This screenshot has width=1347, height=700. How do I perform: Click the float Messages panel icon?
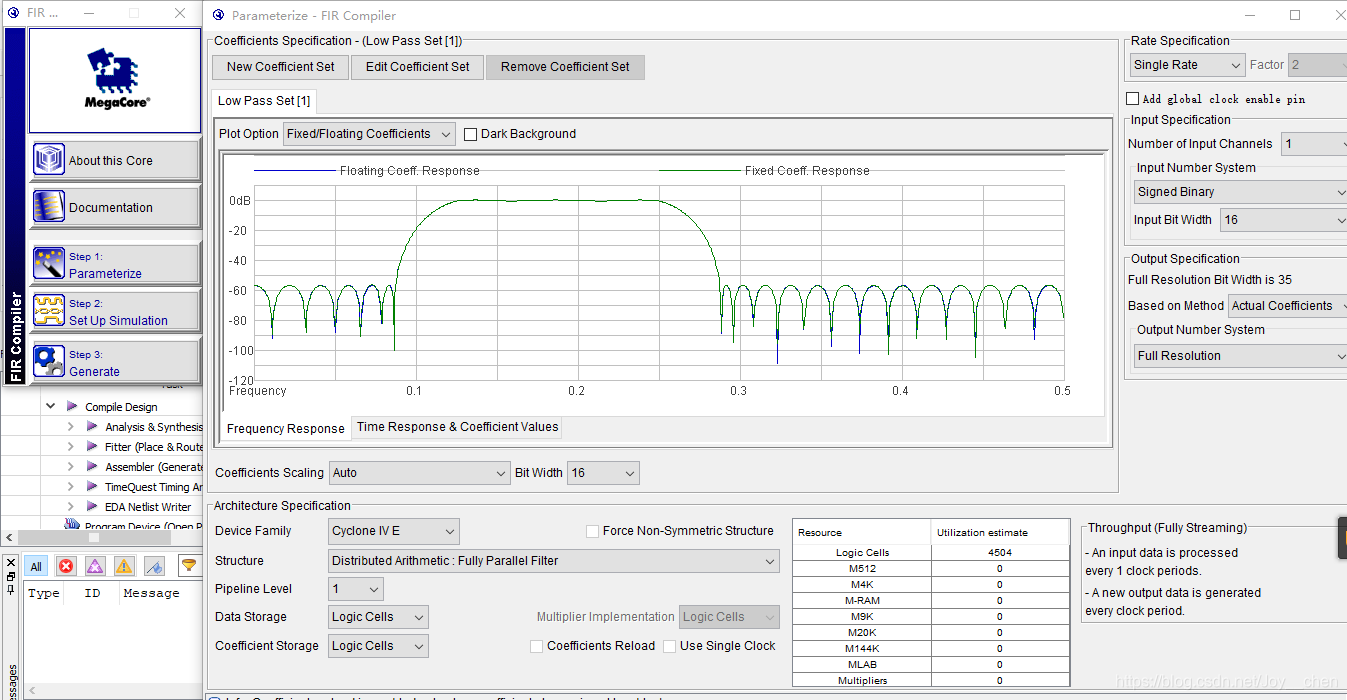(x=10, y=576)
